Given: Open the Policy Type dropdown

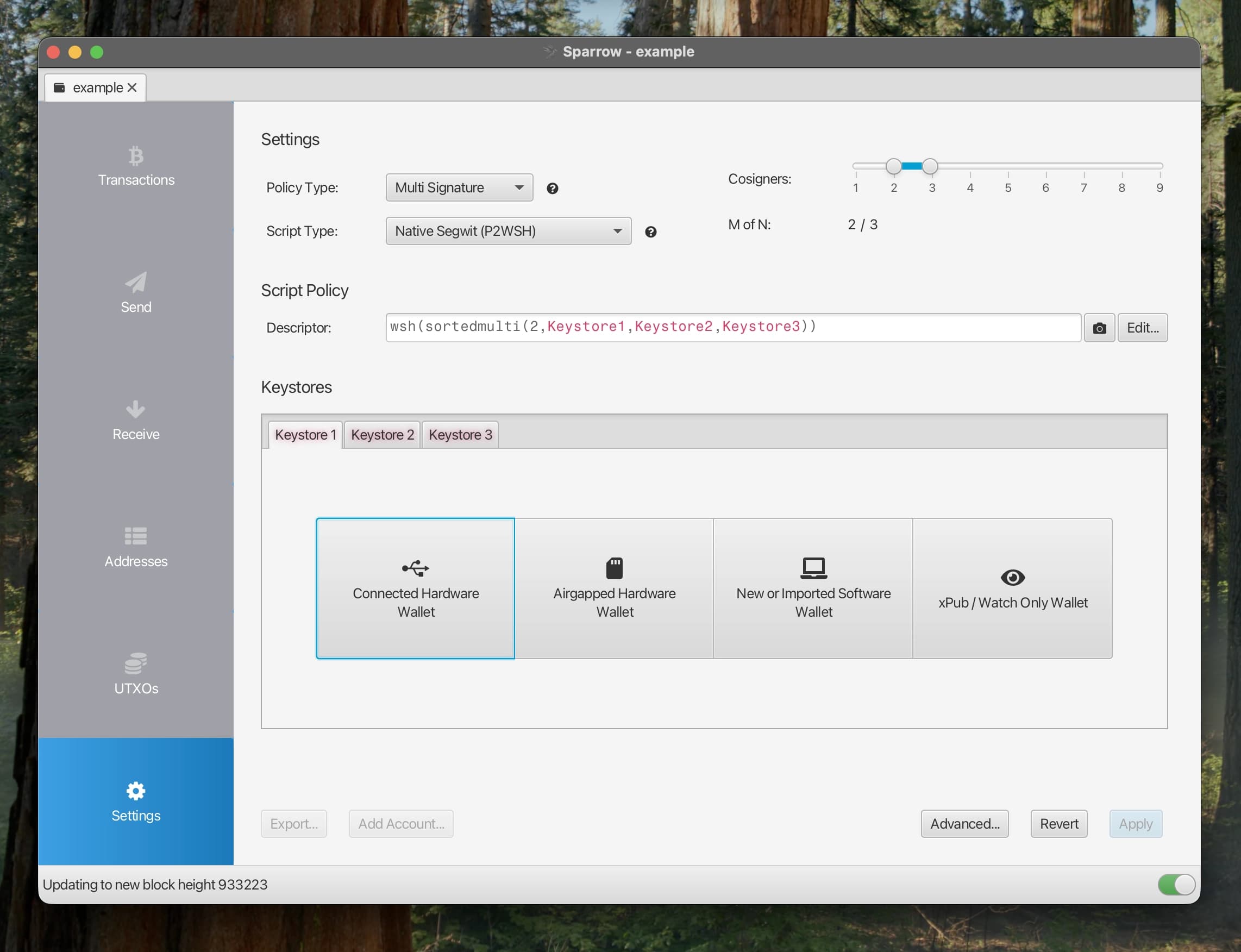Looking at the screenshot, I should (459, 187).
